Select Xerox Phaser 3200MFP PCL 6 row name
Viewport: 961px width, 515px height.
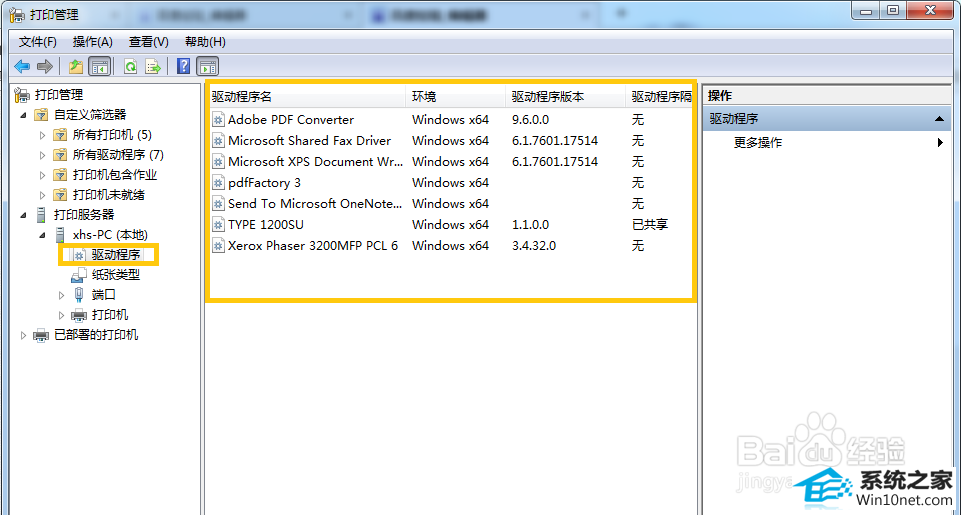pos(313,245)
